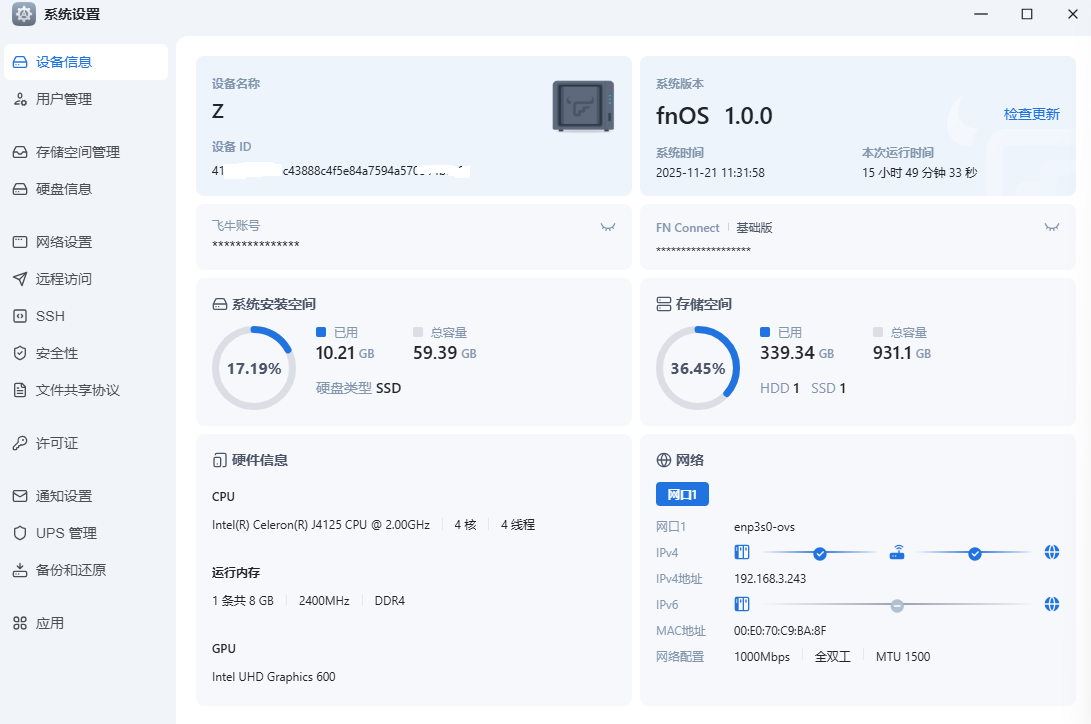
Task: Open user management via its icon
Action: (20, 99)
